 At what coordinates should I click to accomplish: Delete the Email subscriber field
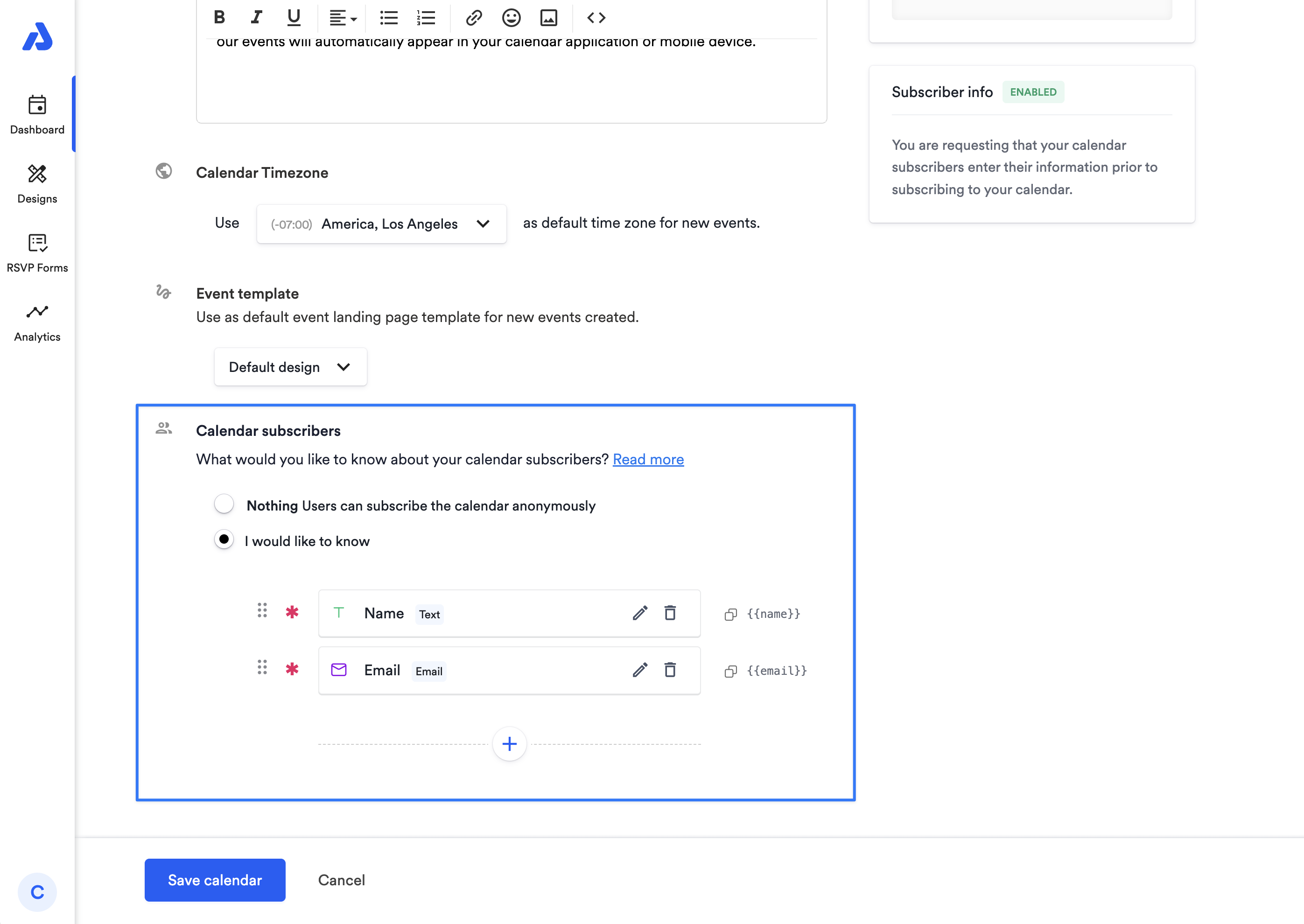coord(670,670)
